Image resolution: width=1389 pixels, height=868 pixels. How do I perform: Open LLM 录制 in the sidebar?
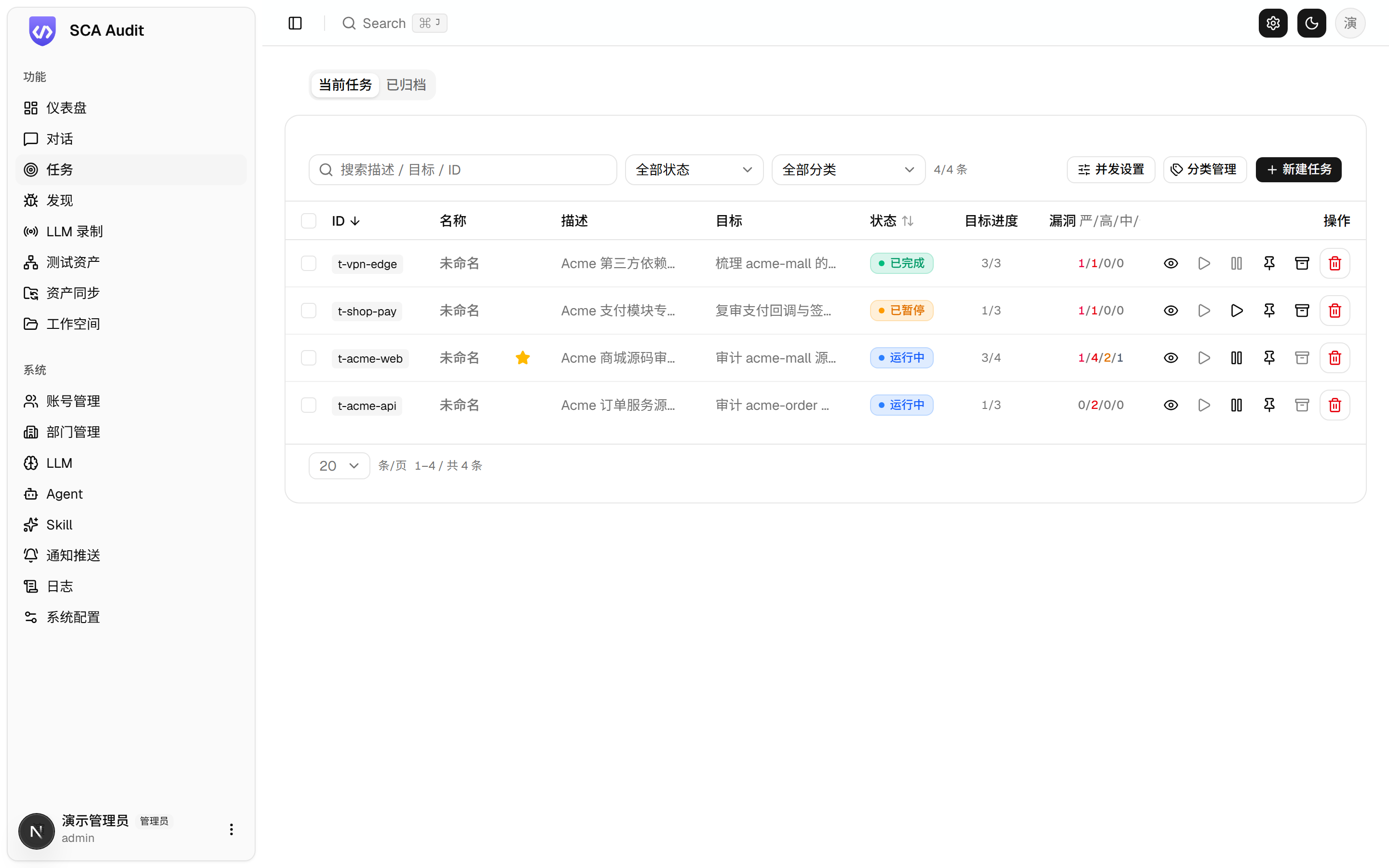coord(131,231)
